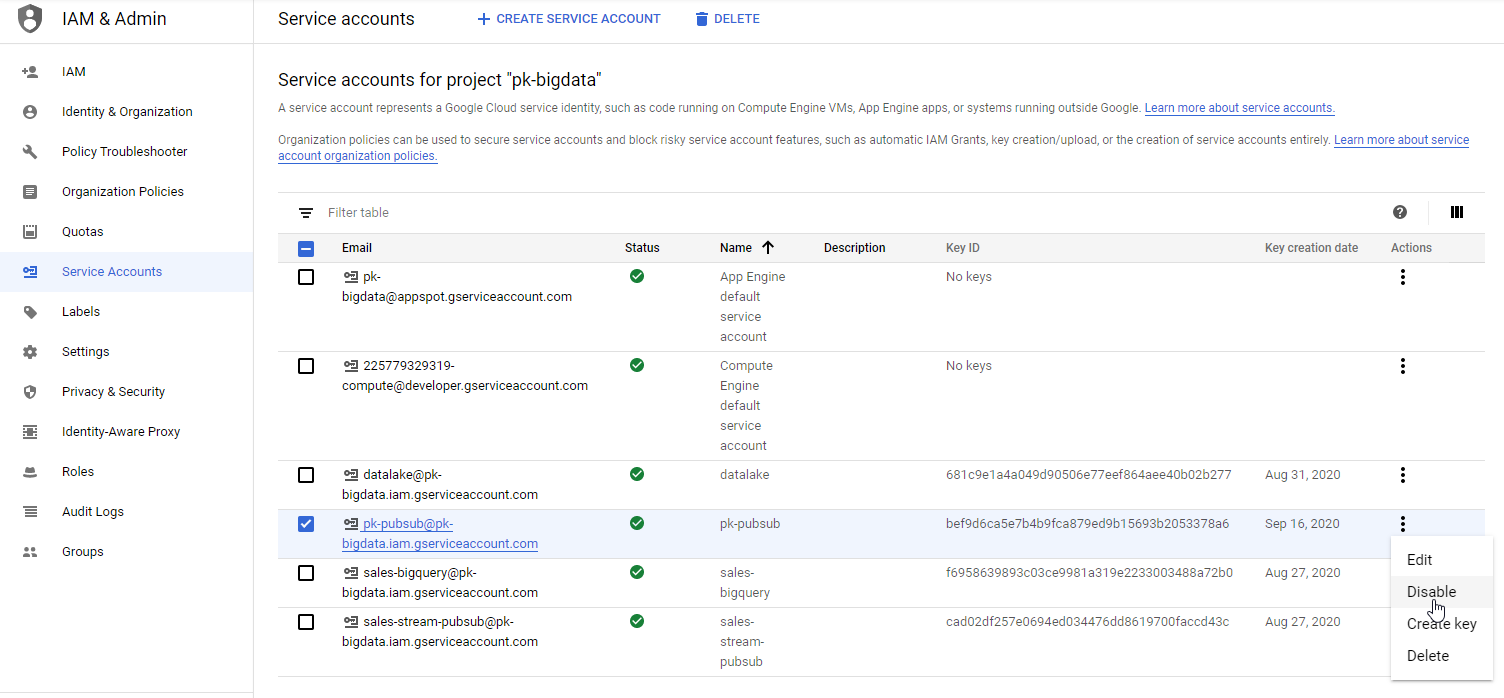Click the Key creation date column header

coord(1311,248)
